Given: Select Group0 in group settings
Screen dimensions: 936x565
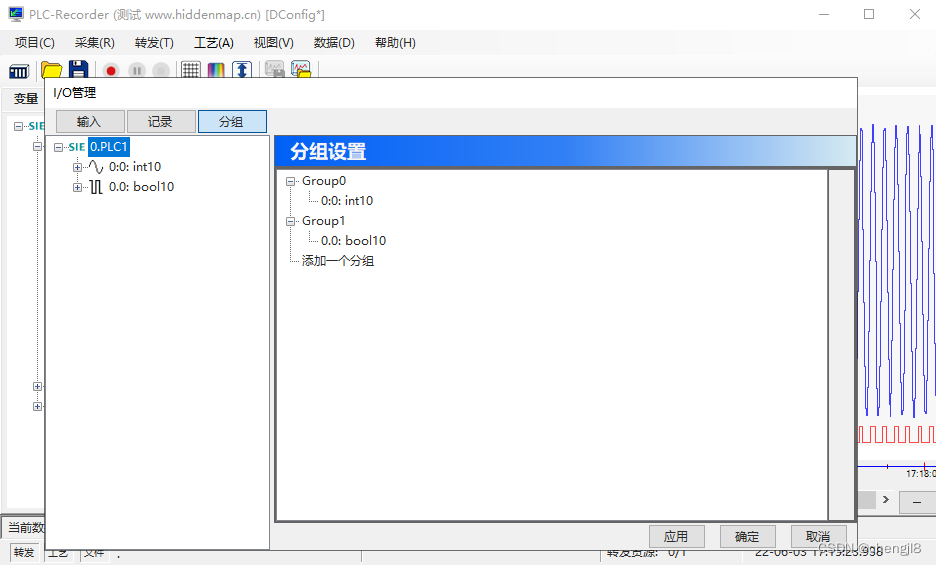Looking at the screenshot, I should 324,180.
